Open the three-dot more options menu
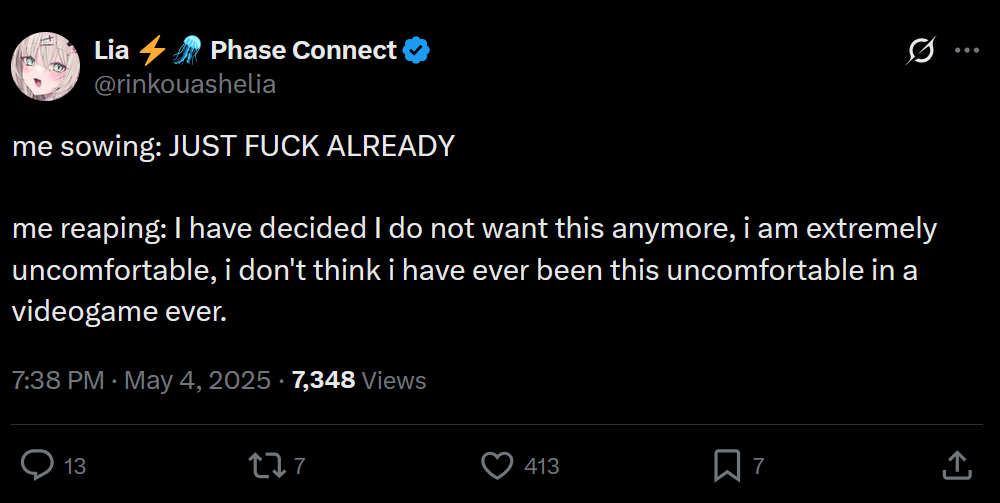This screenshot has width=1000, height=503. point(967,50)
